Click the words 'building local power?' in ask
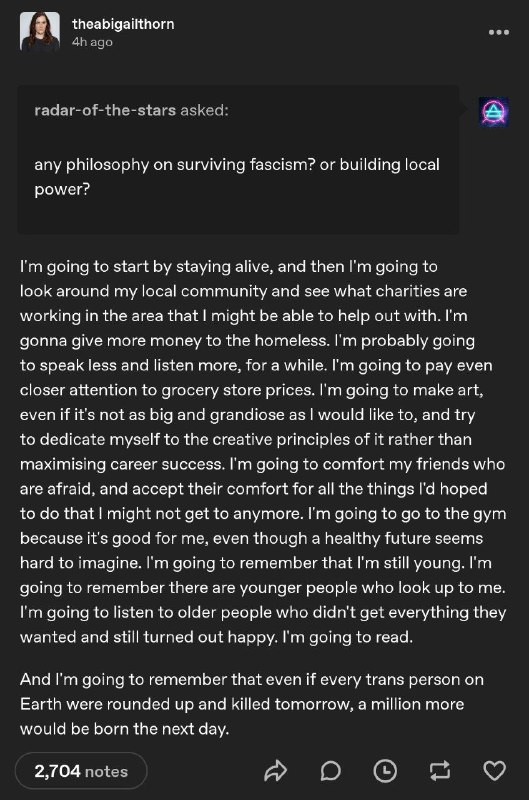The height and width of the screenshot is (800, 529). pyautogui.click(x=237, y=177)
